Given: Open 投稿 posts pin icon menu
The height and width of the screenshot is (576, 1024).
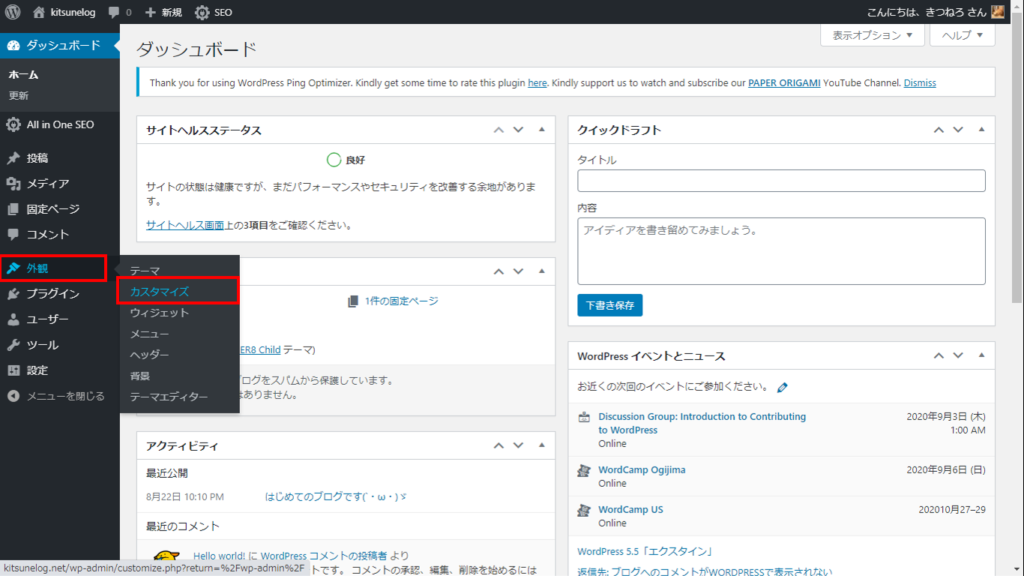Looking at the screenshot, I should coord(13,158).
